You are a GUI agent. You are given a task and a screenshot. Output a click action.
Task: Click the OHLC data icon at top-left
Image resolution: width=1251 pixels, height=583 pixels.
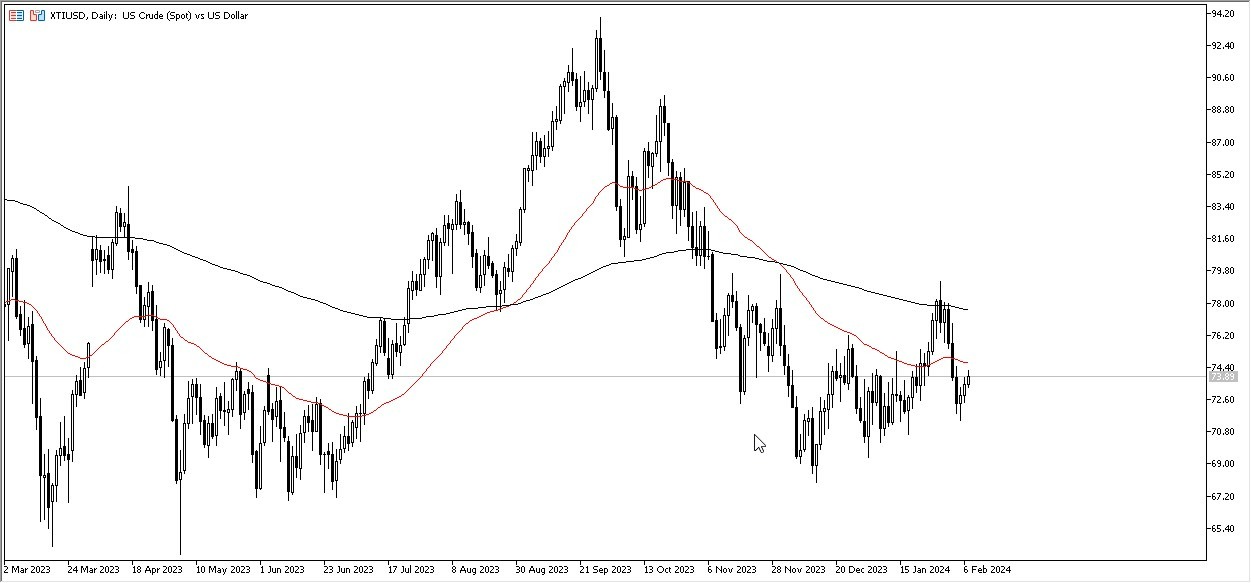click(x=16, y=15)
